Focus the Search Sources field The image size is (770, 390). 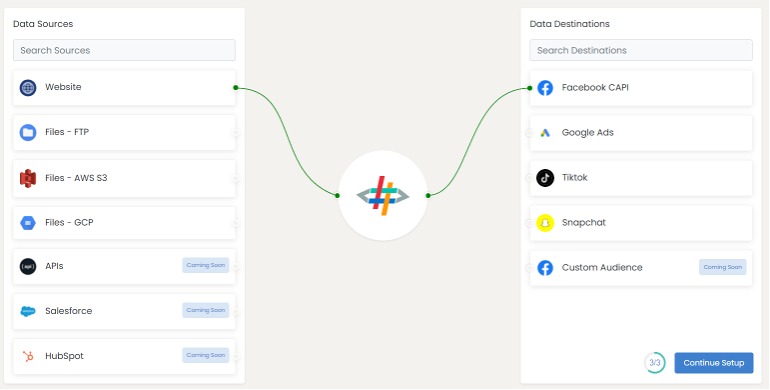pyautogui.click(x=124, y=50)
